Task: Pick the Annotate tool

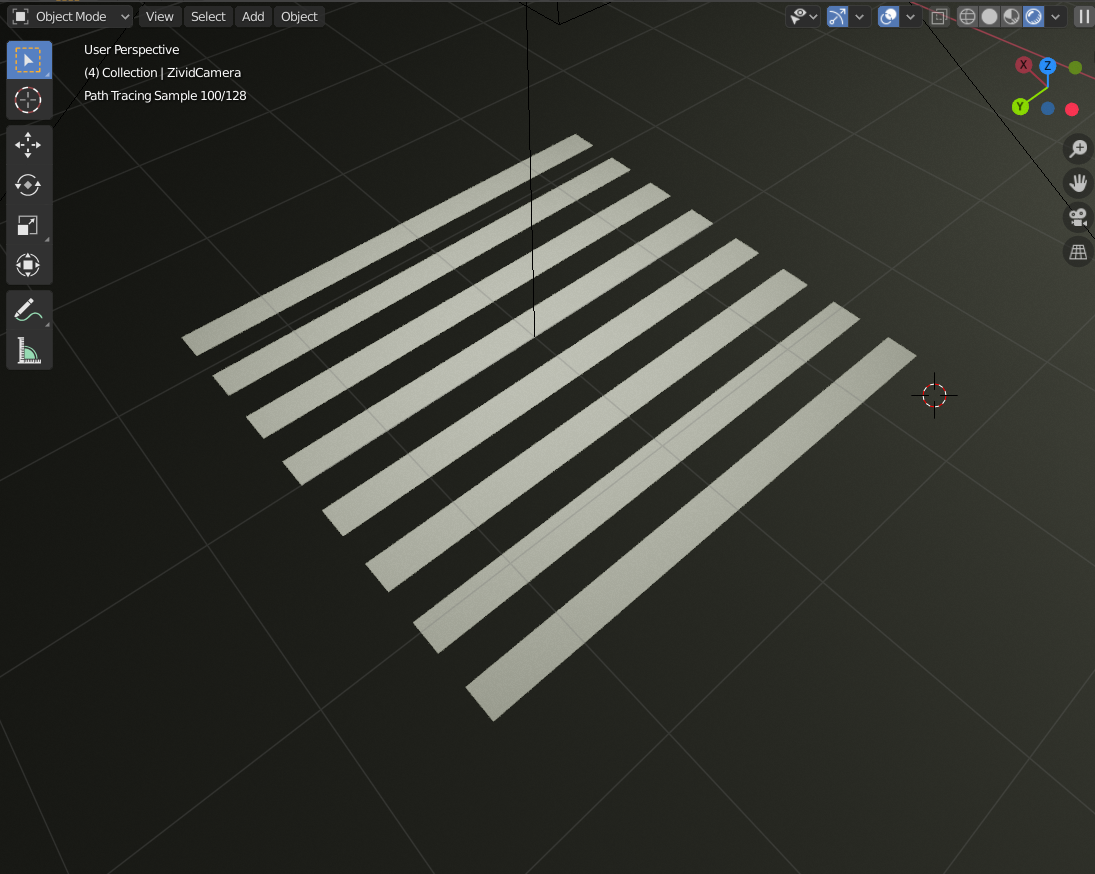Action: click(x=28, y=309)
